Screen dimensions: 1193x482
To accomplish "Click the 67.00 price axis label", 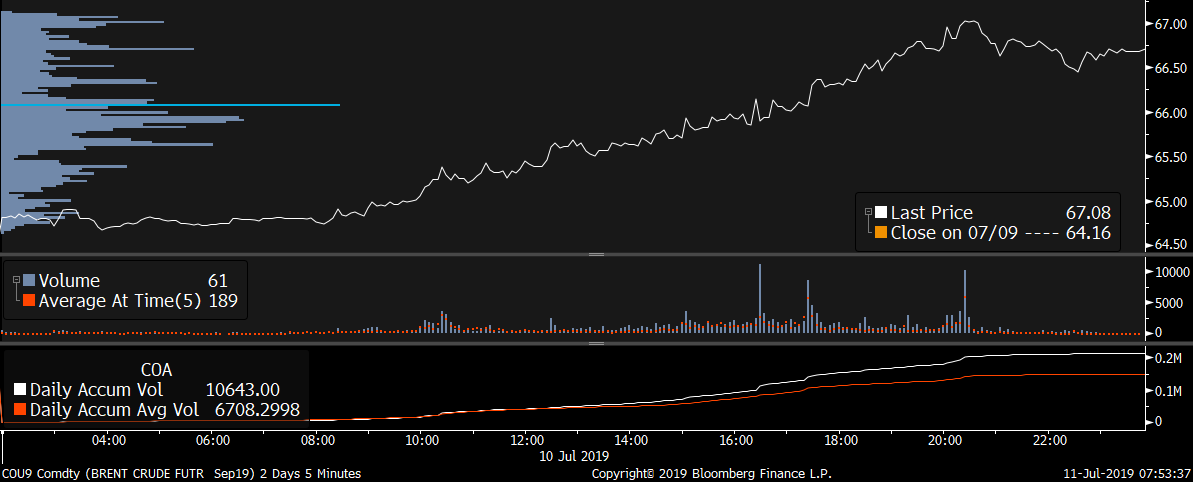I will [1172, 24].
